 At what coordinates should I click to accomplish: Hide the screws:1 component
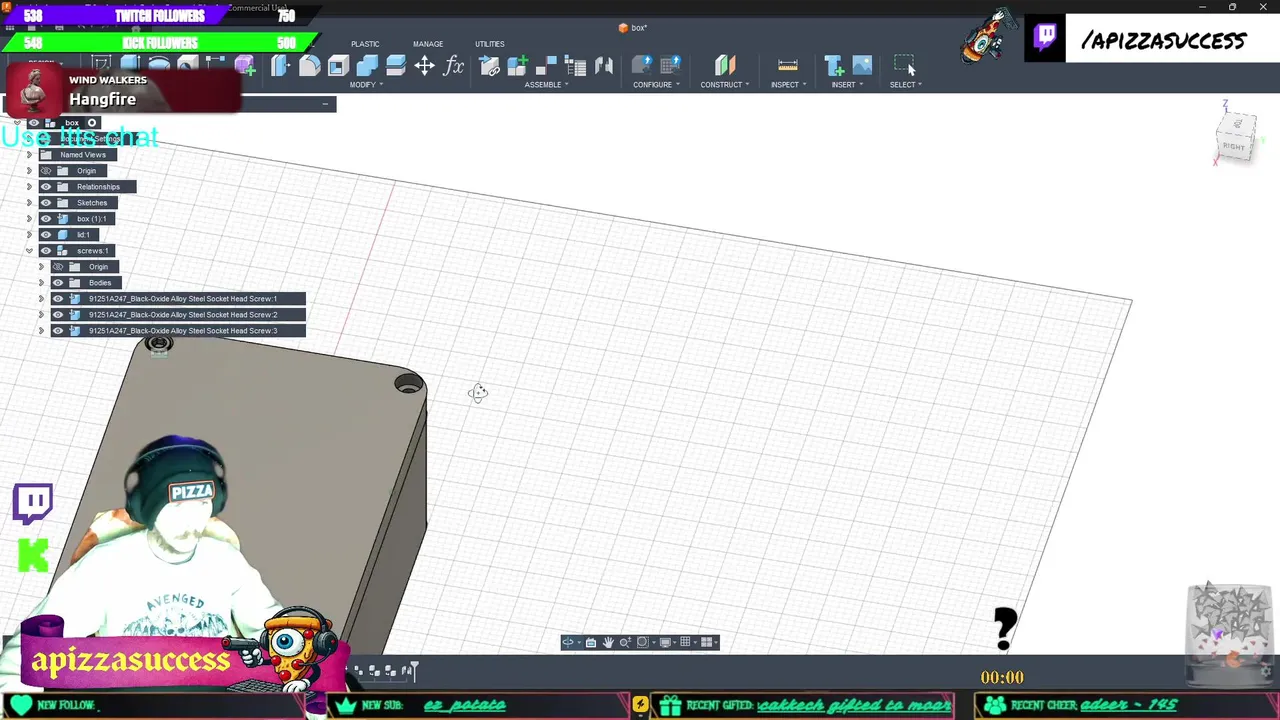(46, 251)
